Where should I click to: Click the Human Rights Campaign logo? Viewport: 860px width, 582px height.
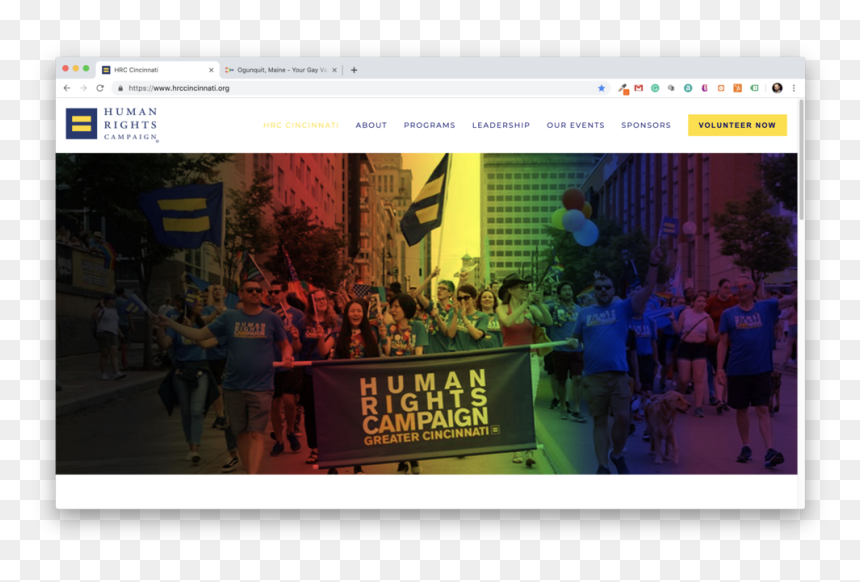(x=112, y=125)
